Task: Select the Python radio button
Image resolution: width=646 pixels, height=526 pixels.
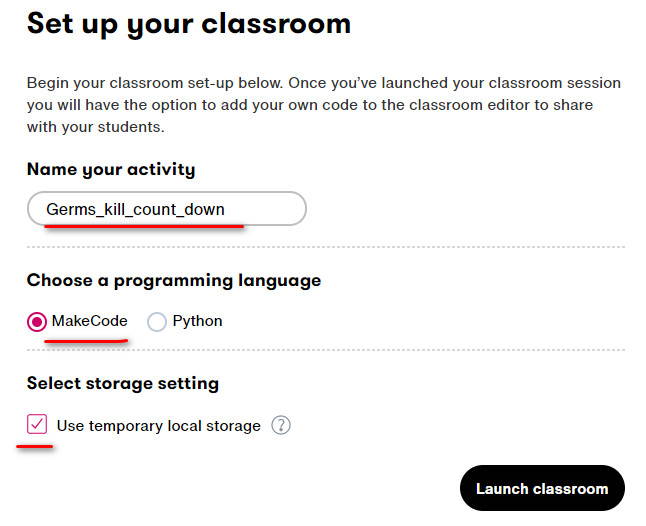Action: pos(157,321)
